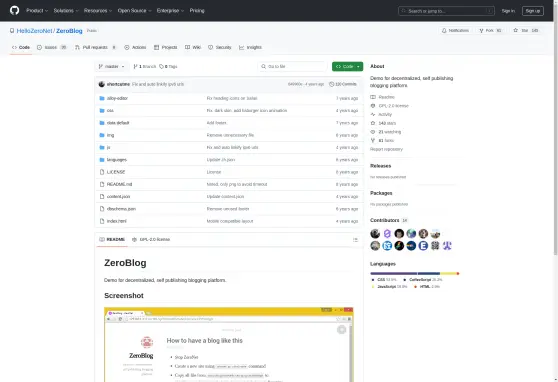Viewport: 558px width, 382px height.
Task: View the 81 forks link in About
Action: click(x=382, y=141)
